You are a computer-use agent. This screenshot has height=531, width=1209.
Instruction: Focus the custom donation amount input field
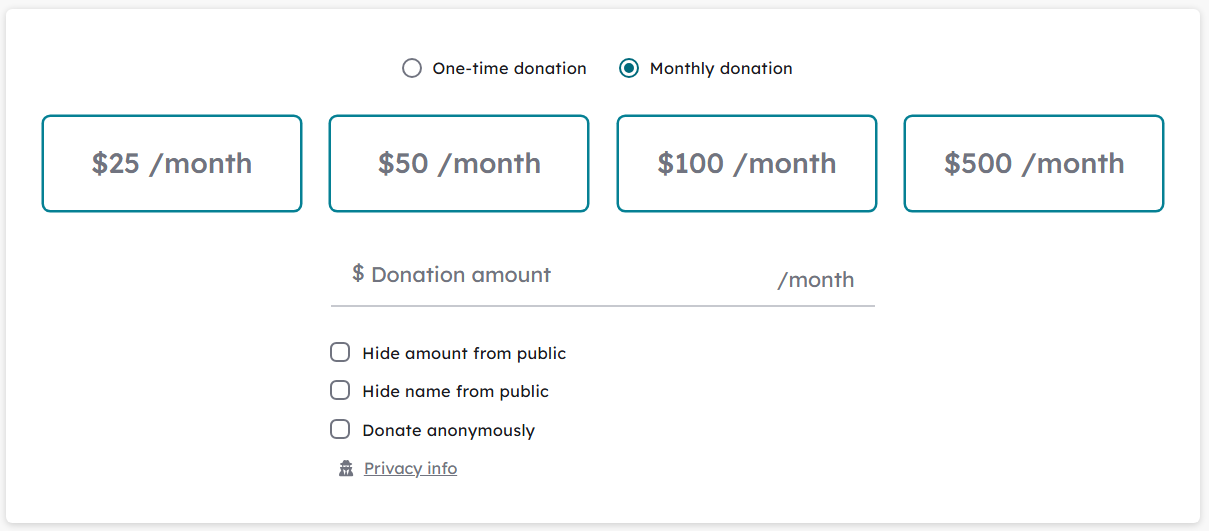coord(602,280)
